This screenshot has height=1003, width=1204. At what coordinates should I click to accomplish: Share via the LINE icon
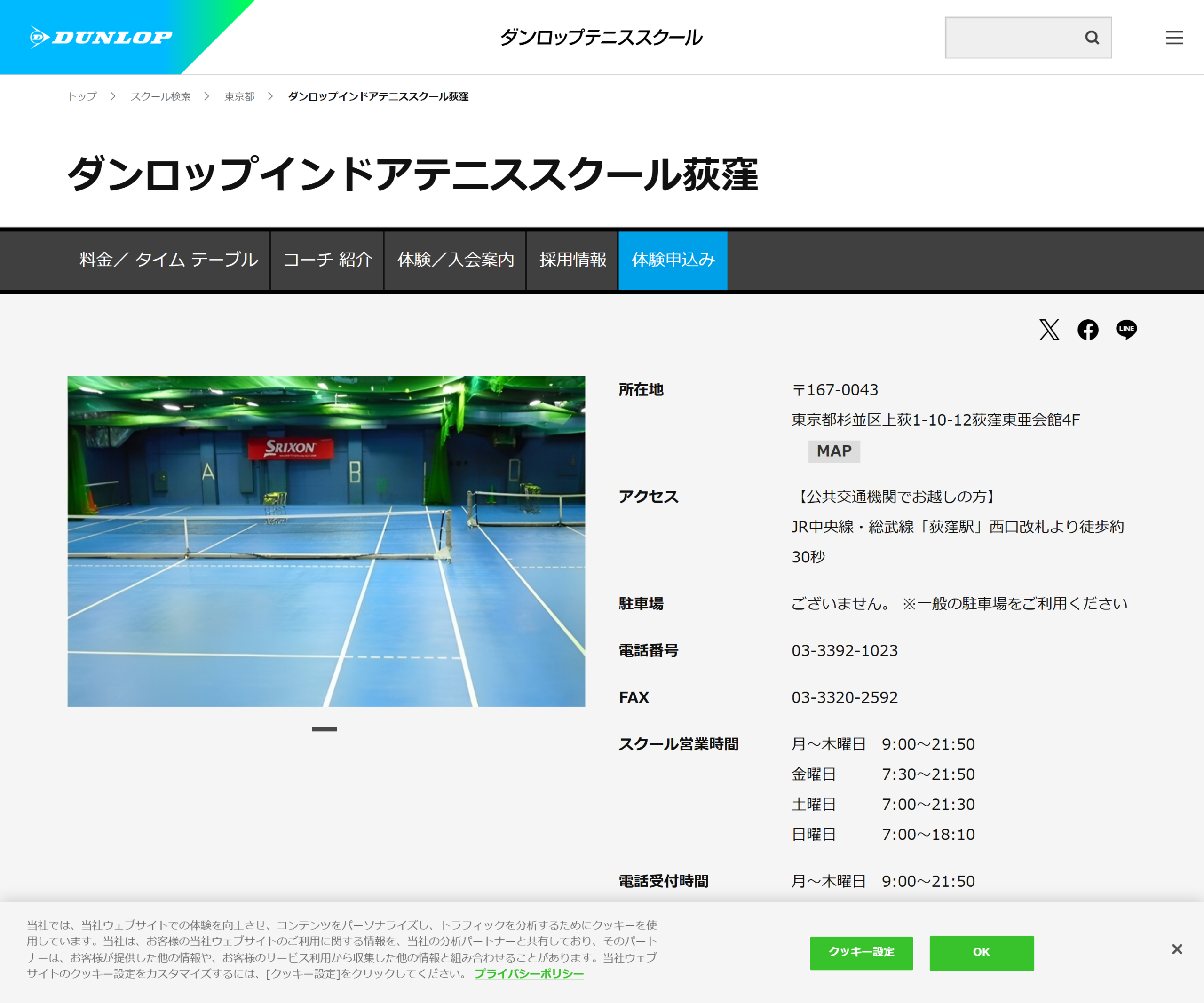pyautogui.click(x=1126, y=330)
